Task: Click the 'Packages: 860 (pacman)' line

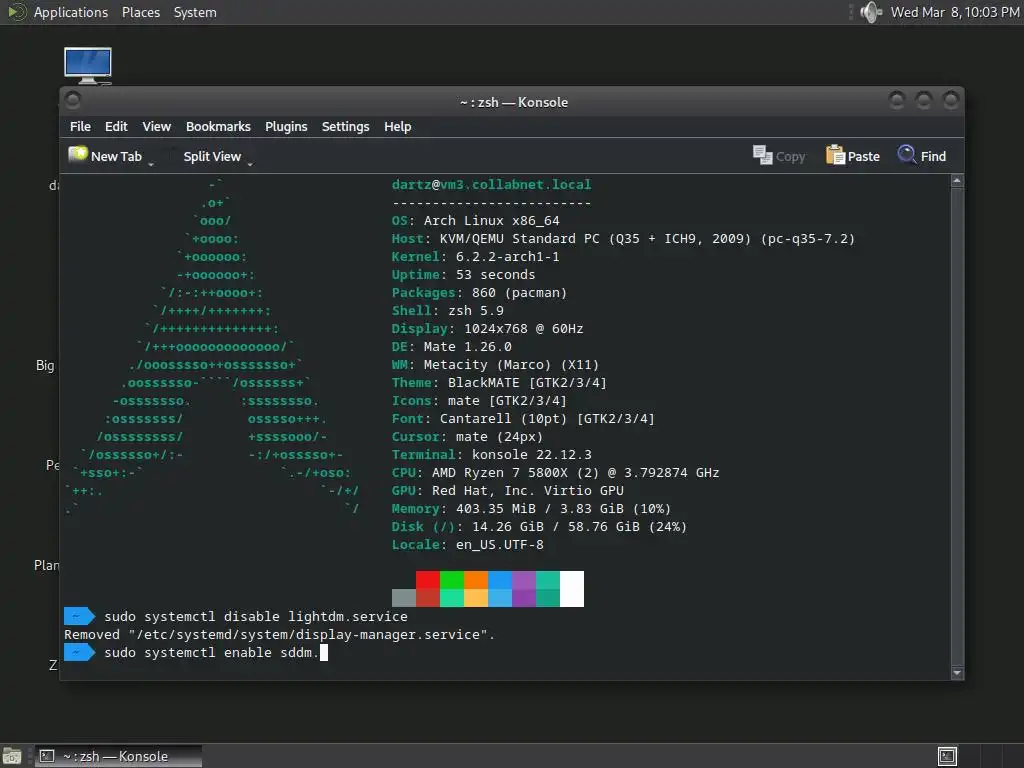Action: pyautogui.click(x=479, y=293)
